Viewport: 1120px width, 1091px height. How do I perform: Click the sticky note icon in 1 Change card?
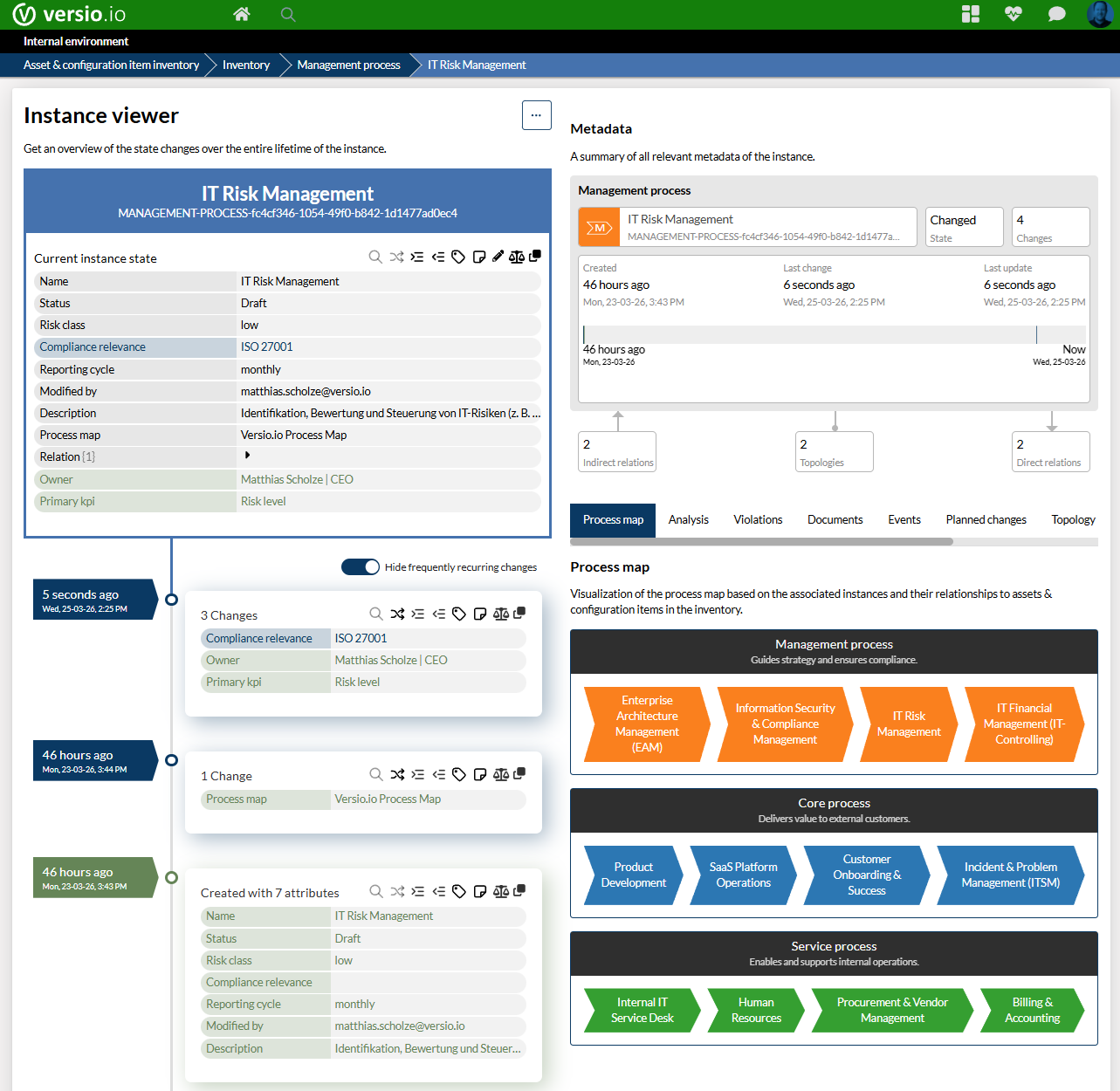(479, 774)
